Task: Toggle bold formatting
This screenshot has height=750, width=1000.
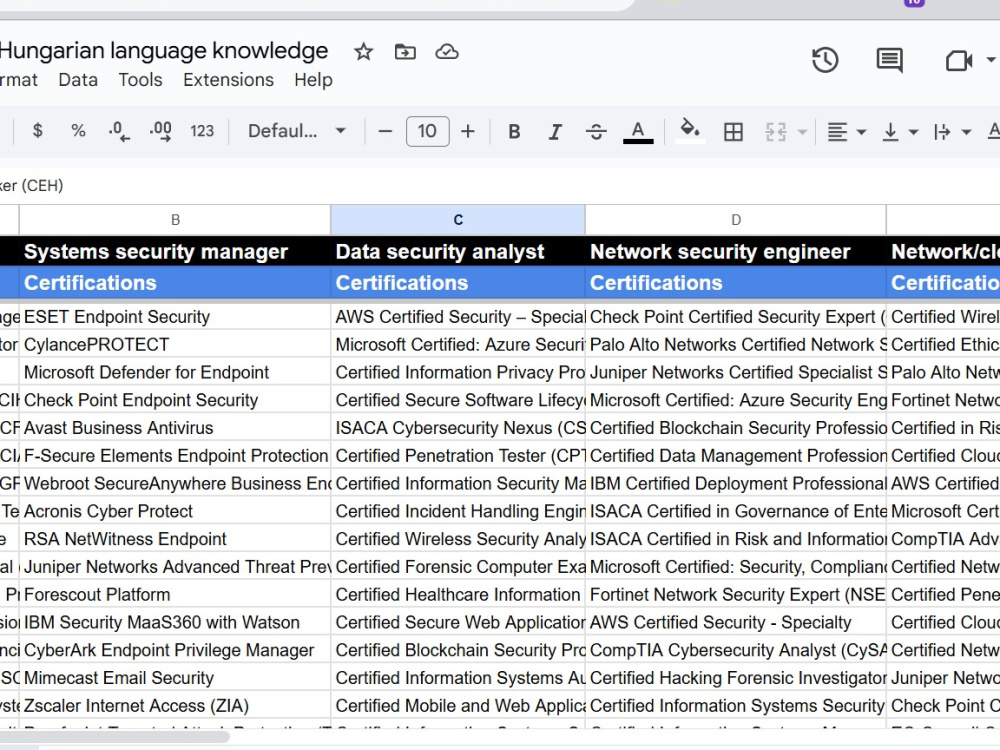Action: (x=514, y=131)
